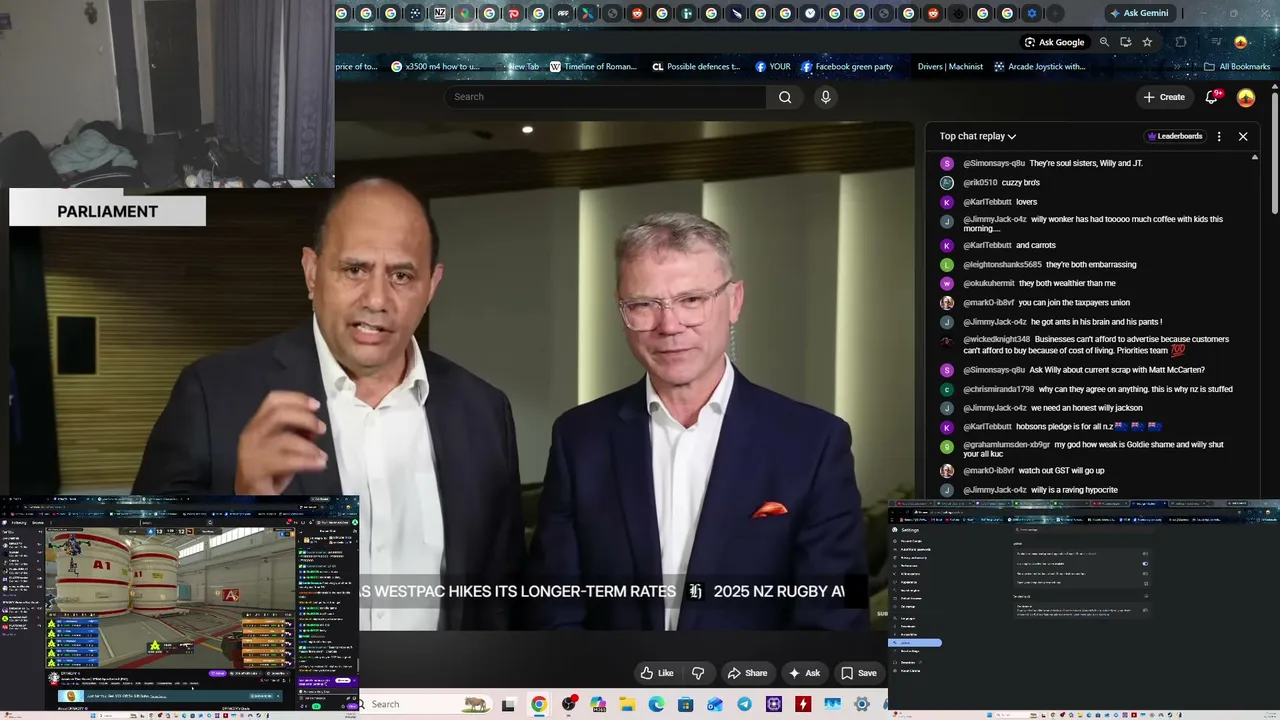Image resolution: width=1280 pixels, height=720 pixels.
Task: Open File Explorer from the taskbar
Action: pos(627,705)
